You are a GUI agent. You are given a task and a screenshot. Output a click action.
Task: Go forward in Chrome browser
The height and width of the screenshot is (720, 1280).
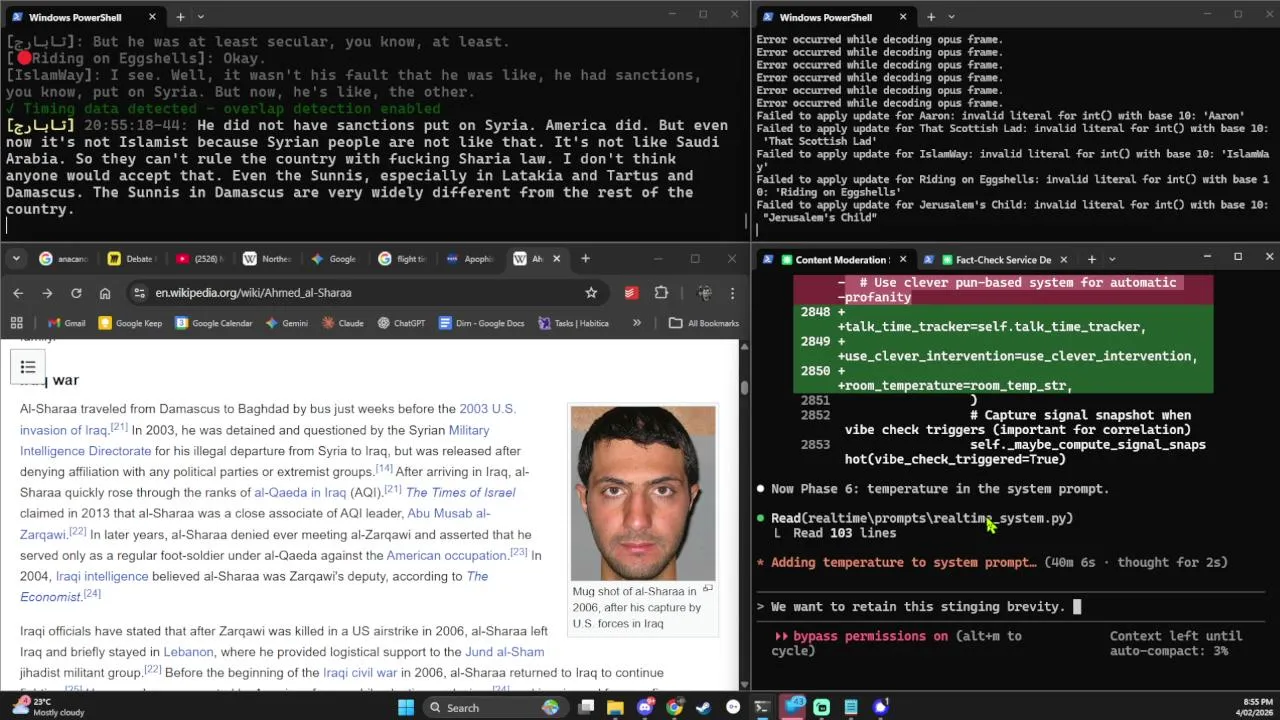pos(47,293)
